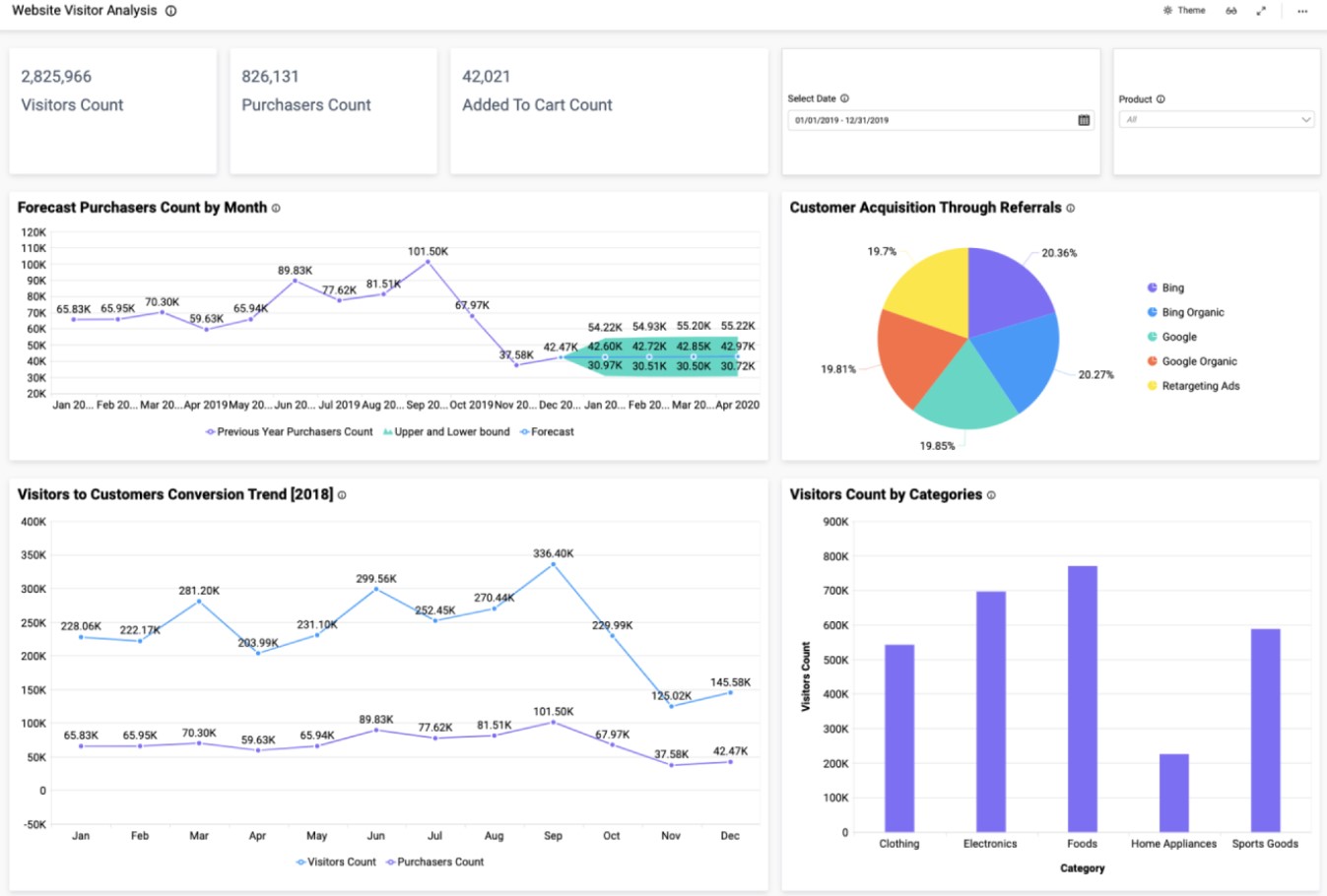The width and height of the screenshot is (1327, 896).
Task: Click the 89.83K label in the forecast chart
Action: tap(295, 271)
